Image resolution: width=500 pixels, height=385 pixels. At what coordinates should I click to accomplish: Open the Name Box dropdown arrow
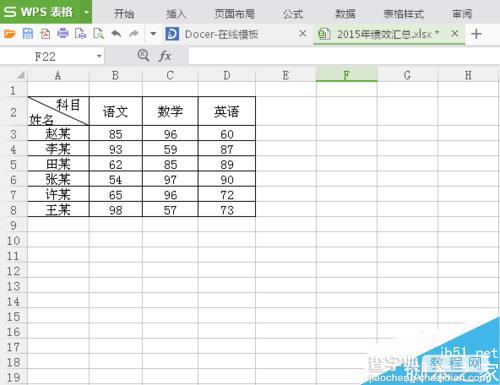[x=99, y=56]
